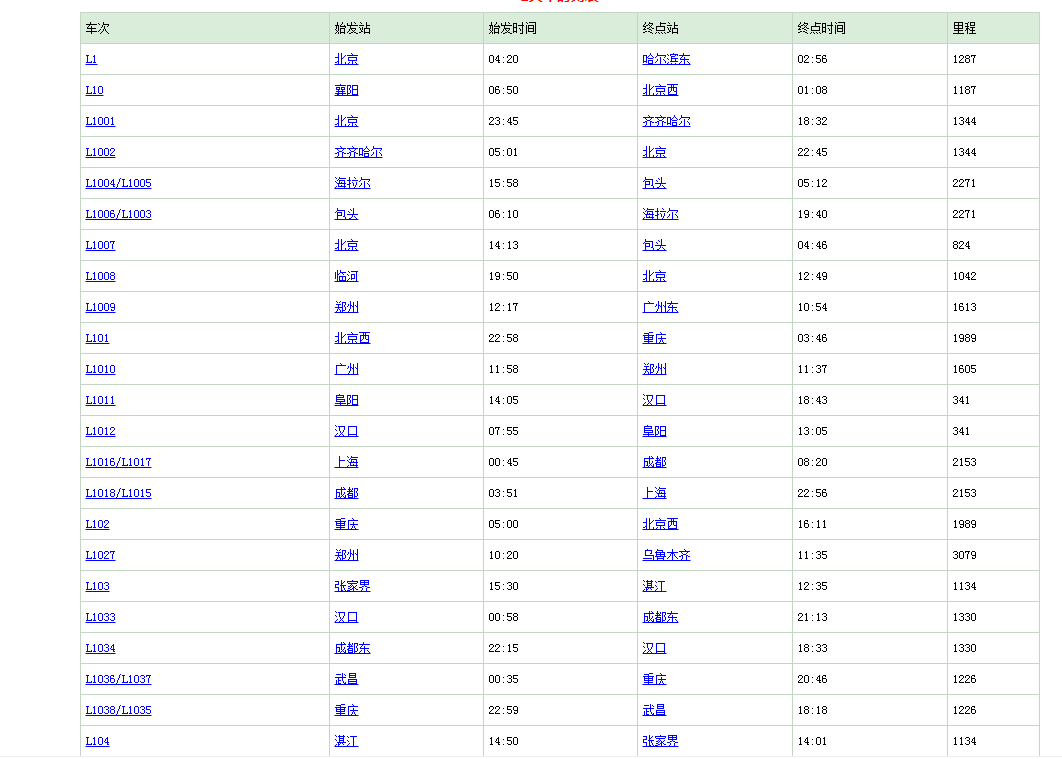Click the 哈尔滨东 destination station link

click(666, 59)
